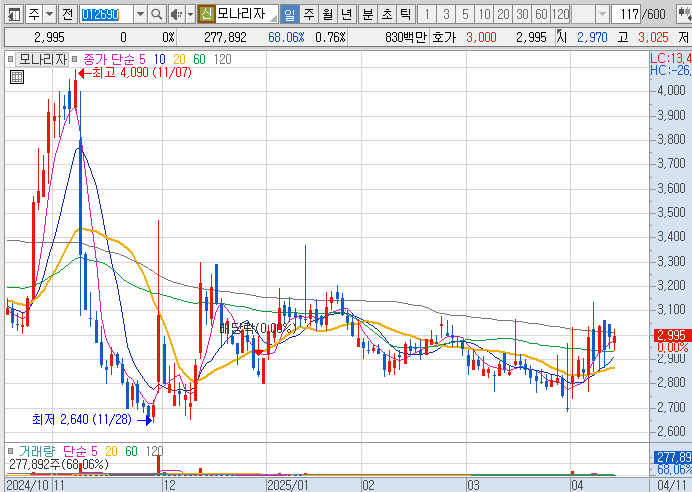Click orange 20 price moving-average legend
The width and height of the screenshot is (692, 492).
point(179,59)
